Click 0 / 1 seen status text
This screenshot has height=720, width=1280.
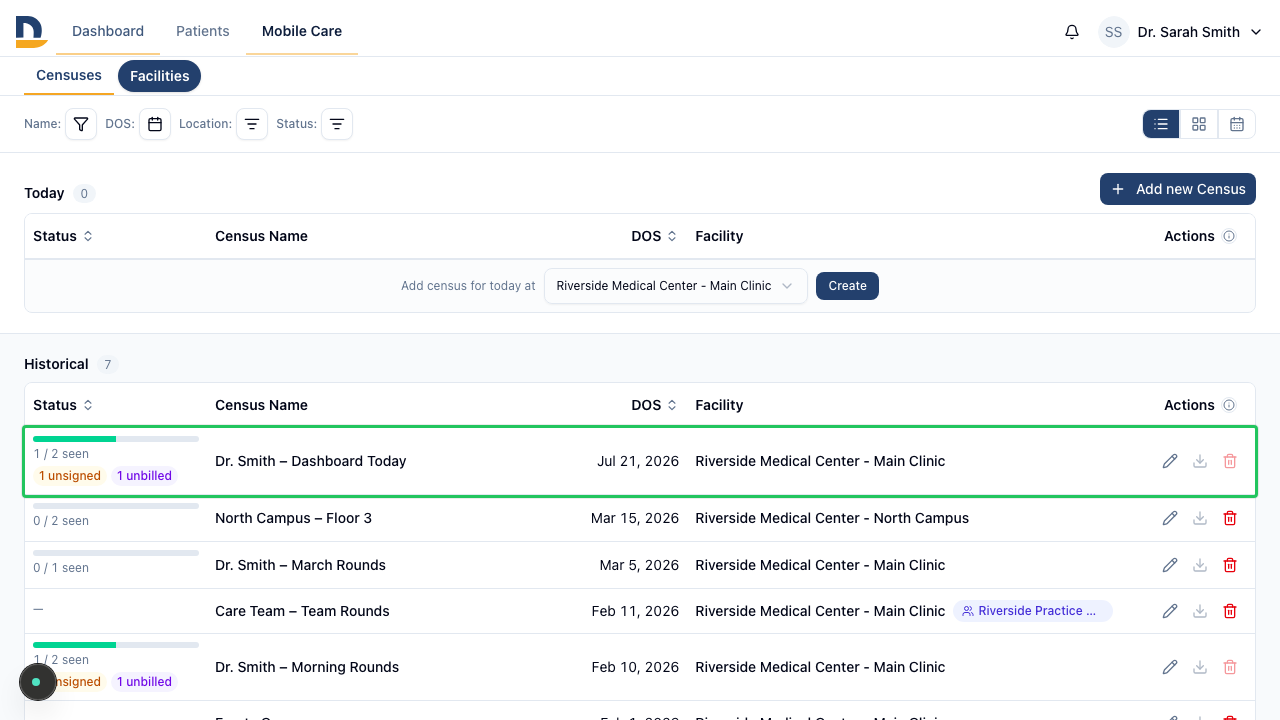click(x=61, y=568)
